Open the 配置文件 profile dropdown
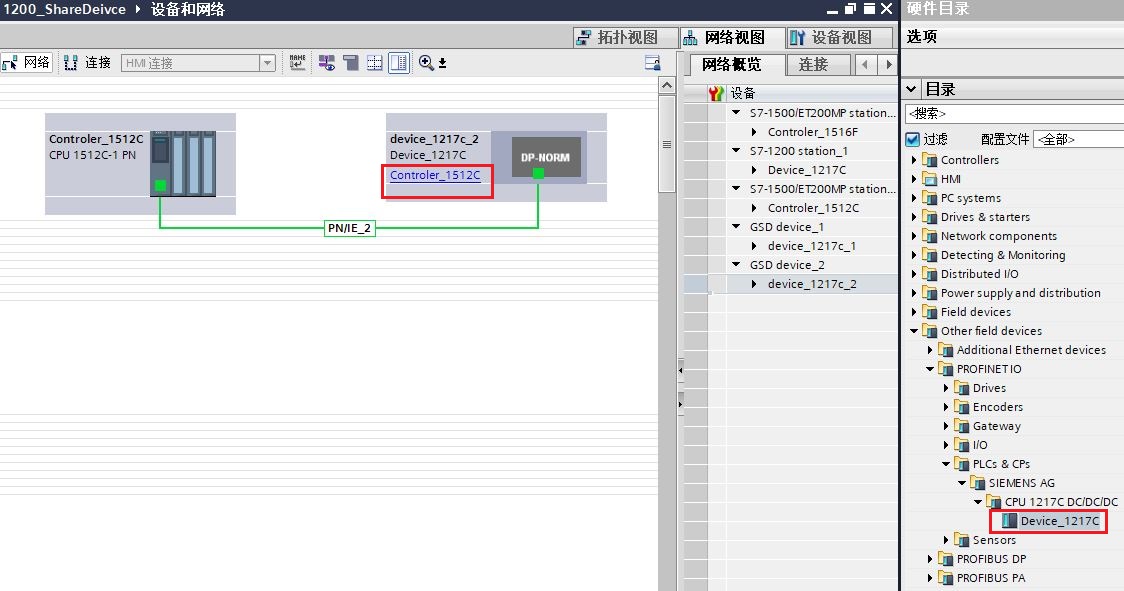 tap(1078, 139)
